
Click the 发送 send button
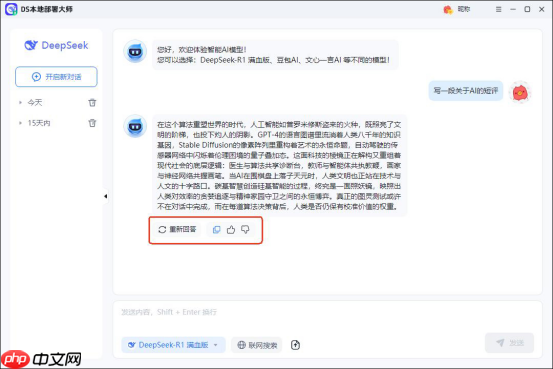509,343
